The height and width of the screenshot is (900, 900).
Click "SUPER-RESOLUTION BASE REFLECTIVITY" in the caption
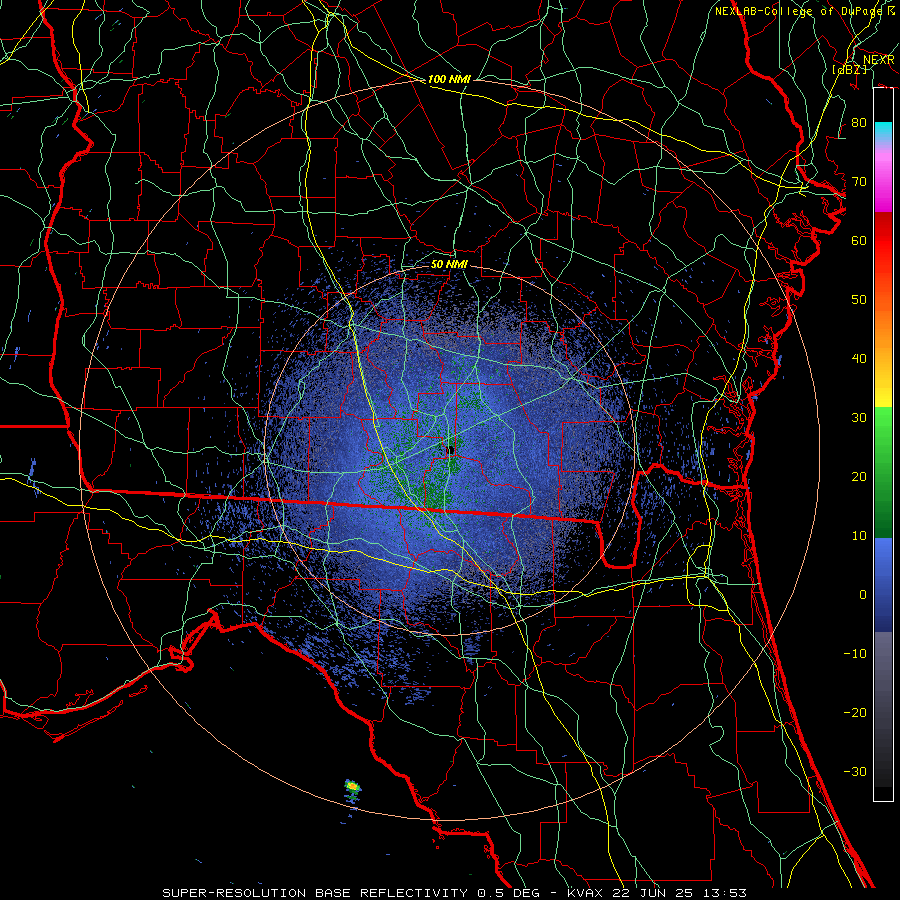[315, 893]
